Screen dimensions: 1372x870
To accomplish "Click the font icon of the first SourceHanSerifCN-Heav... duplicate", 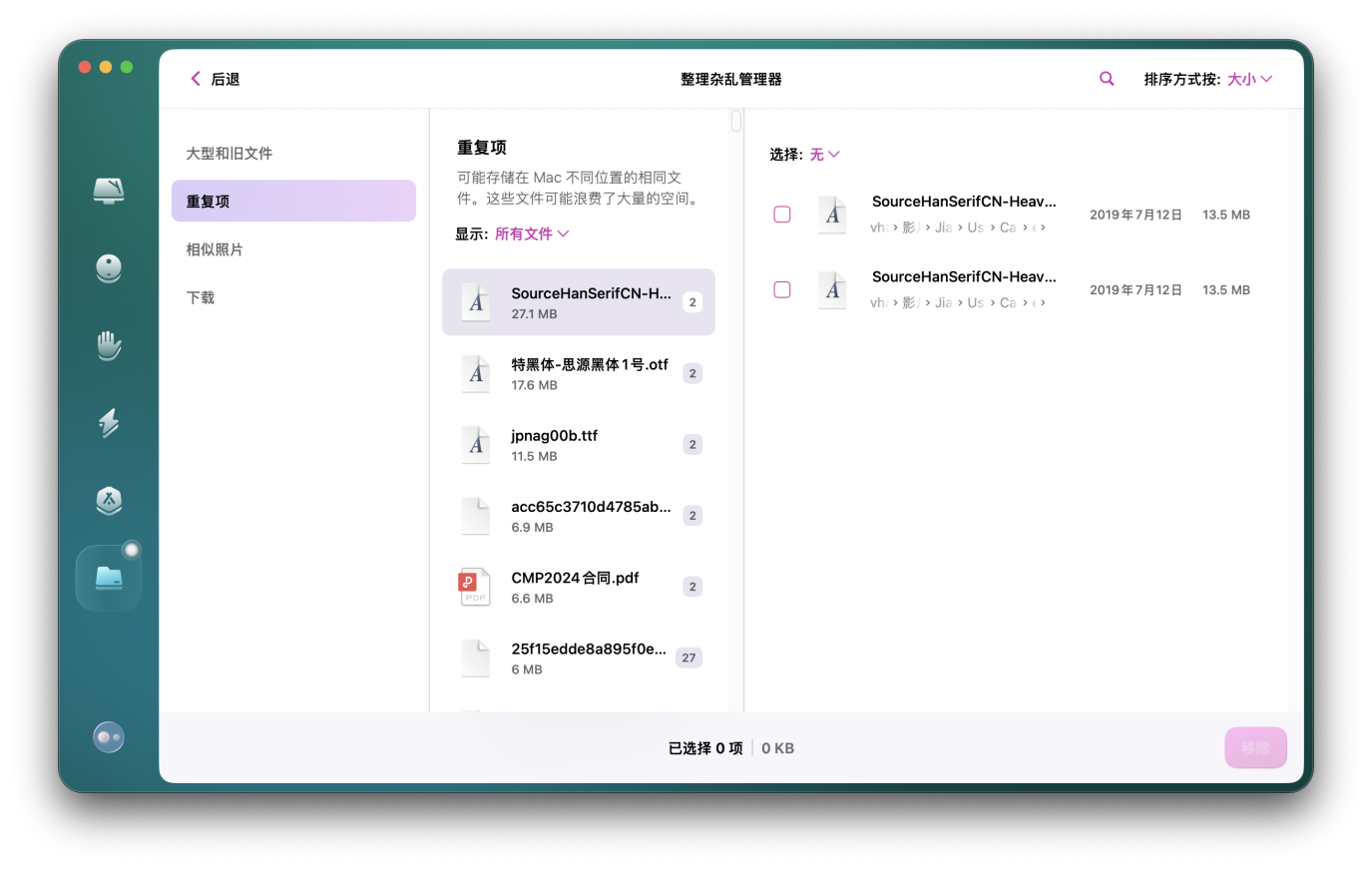I will (x=832, y=215).
